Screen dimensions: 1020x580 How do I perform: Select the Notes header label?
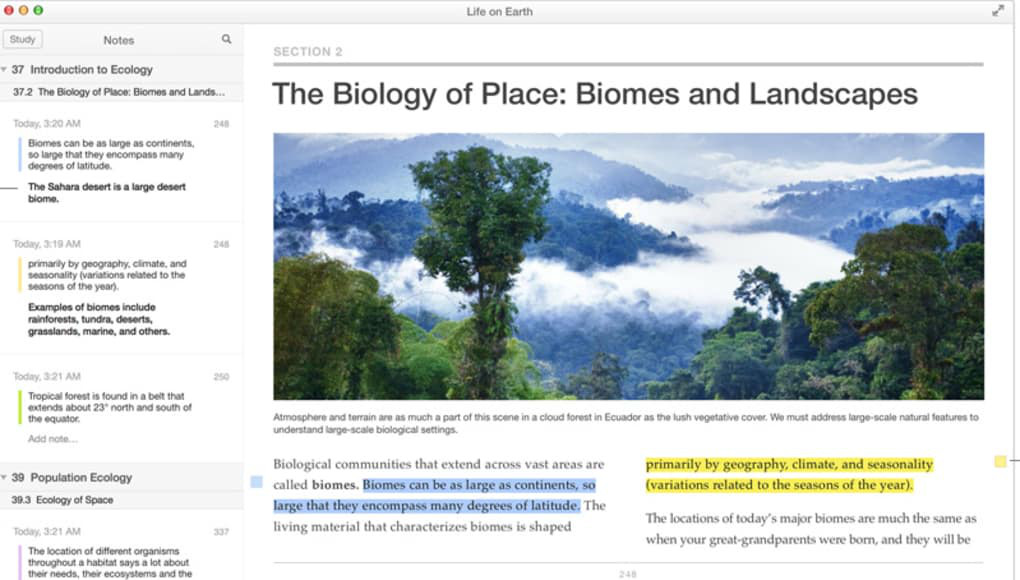[118, 40]
